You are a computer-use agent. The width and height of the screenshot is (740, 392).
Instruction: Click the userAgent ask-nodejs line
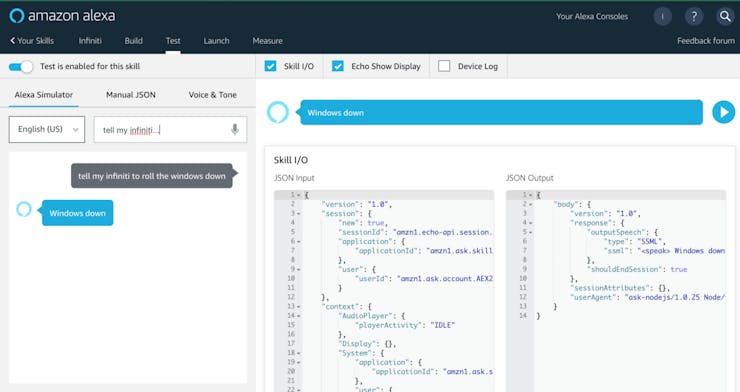coord(648,297)
